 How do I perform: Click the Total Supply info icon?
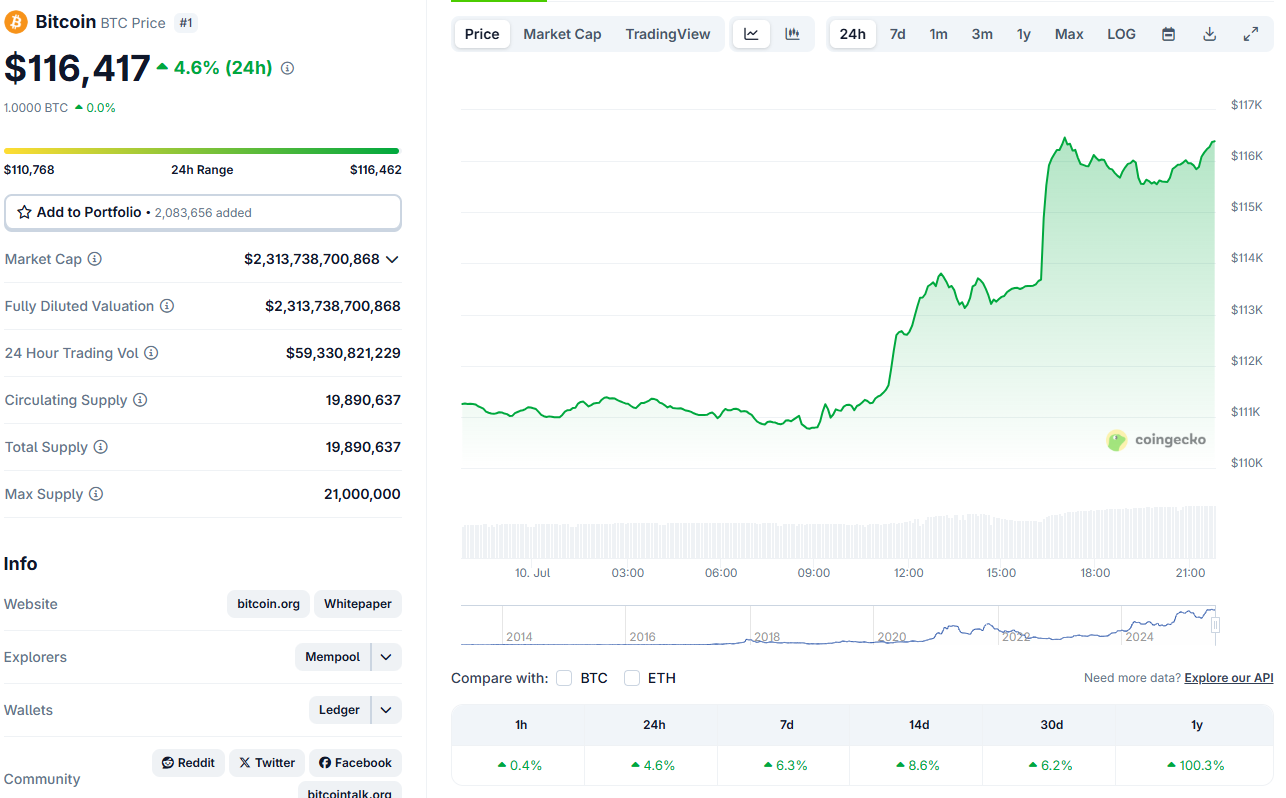point(101,447)
